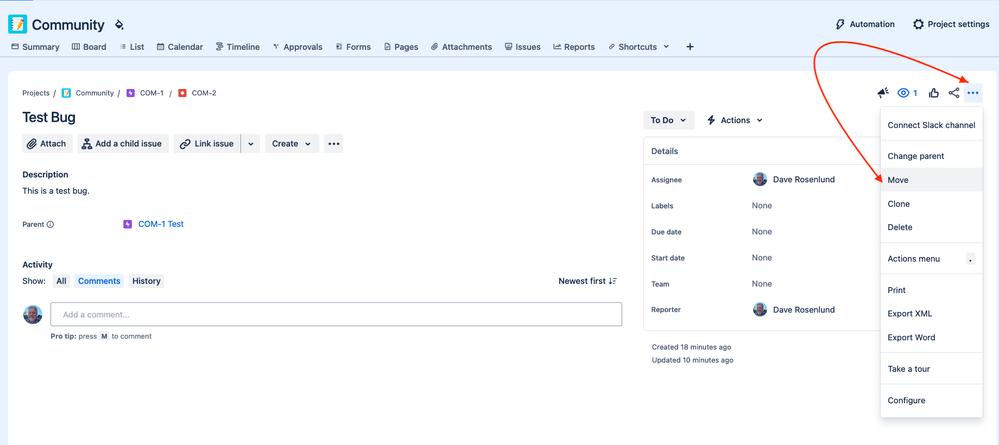
Task: Select Export Word menu item
Action: point(931,337)
